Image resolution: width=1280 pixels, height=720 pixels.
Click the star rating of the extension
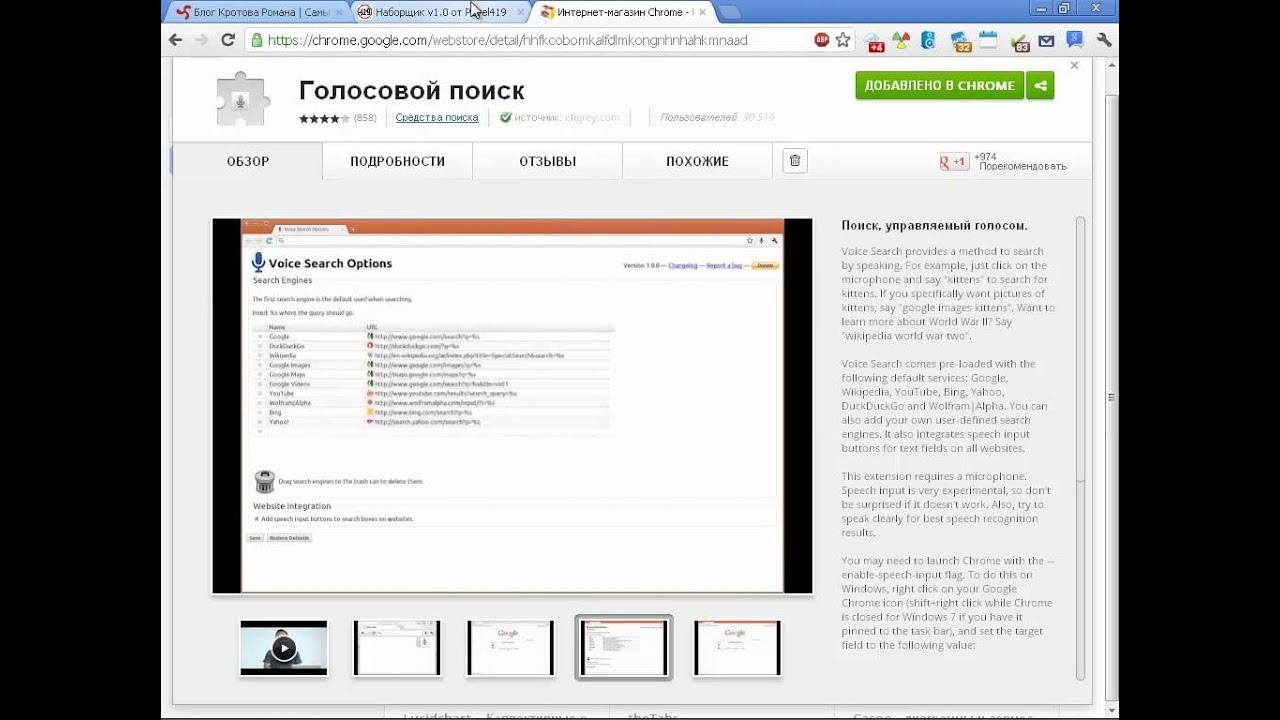pyautogui.click(x=324, y=117)
